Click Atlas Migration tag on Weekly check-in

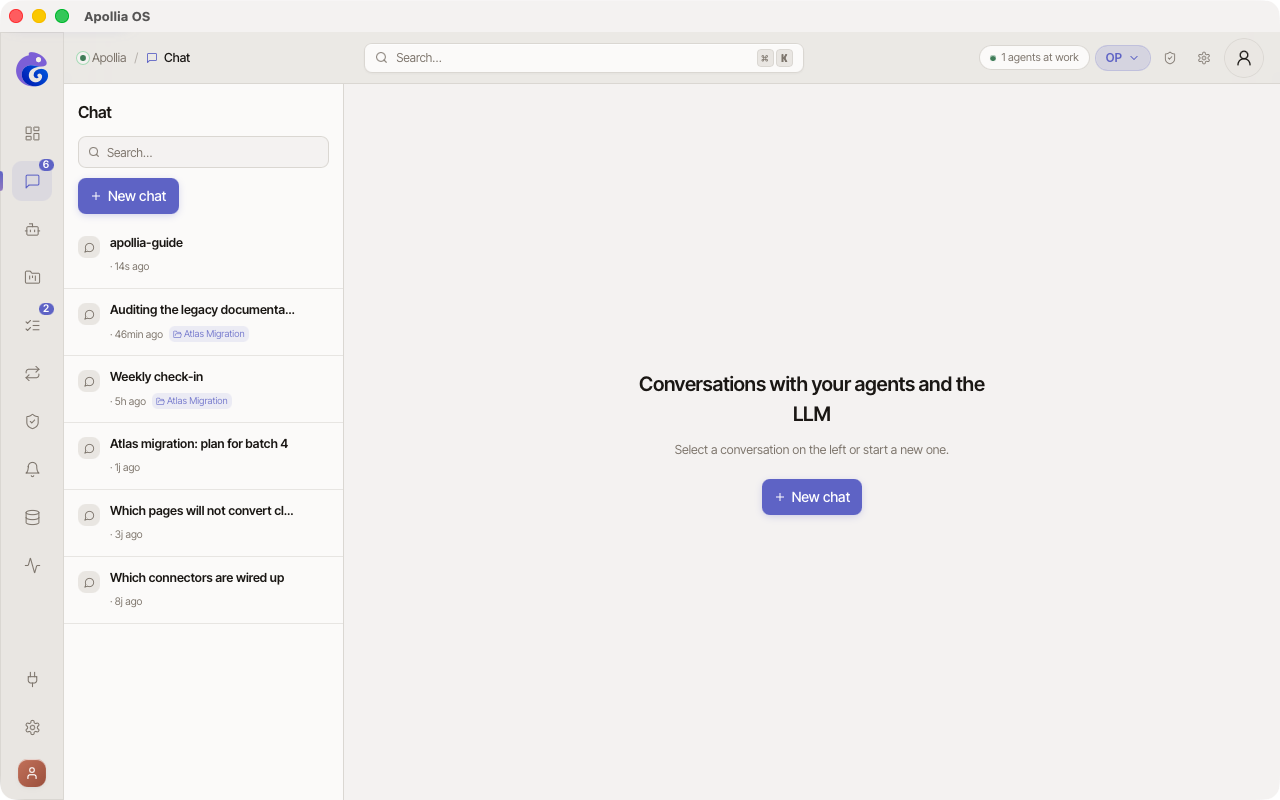pyautogui.click(x=192, y=401)
